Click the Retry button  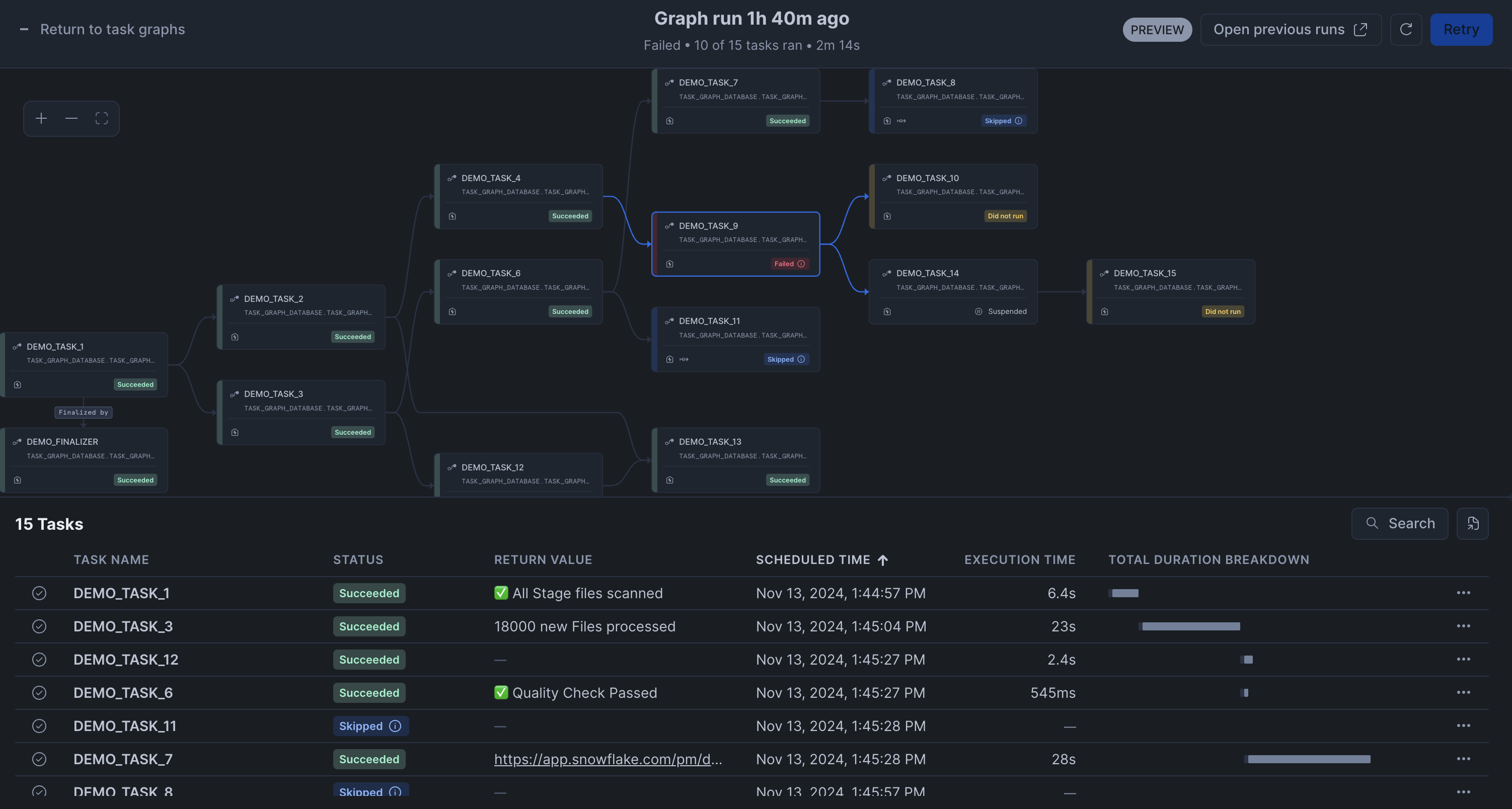pos(1461,29)
